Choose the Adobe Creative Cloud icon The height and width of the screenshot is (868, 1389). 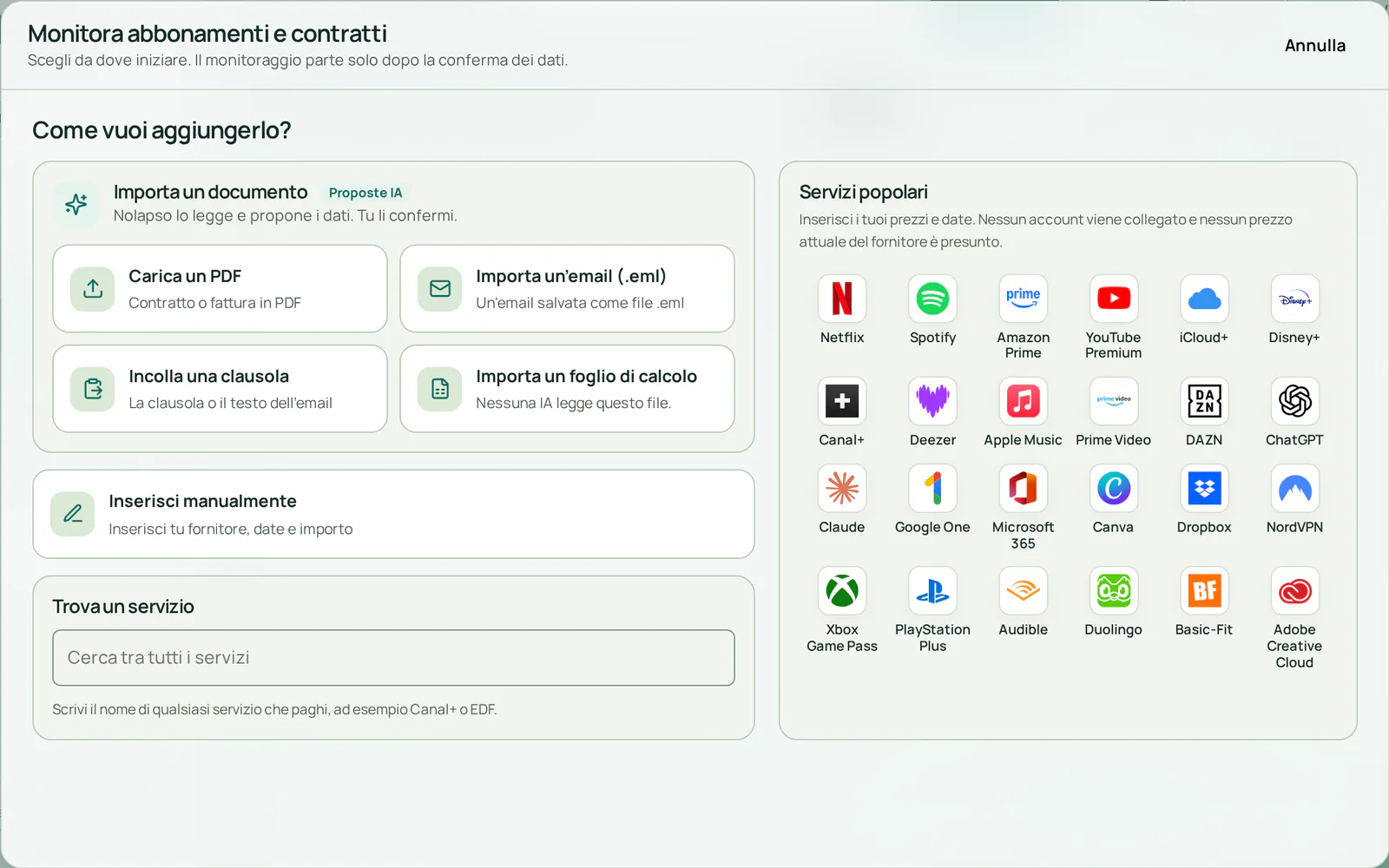click(1294, 591)
